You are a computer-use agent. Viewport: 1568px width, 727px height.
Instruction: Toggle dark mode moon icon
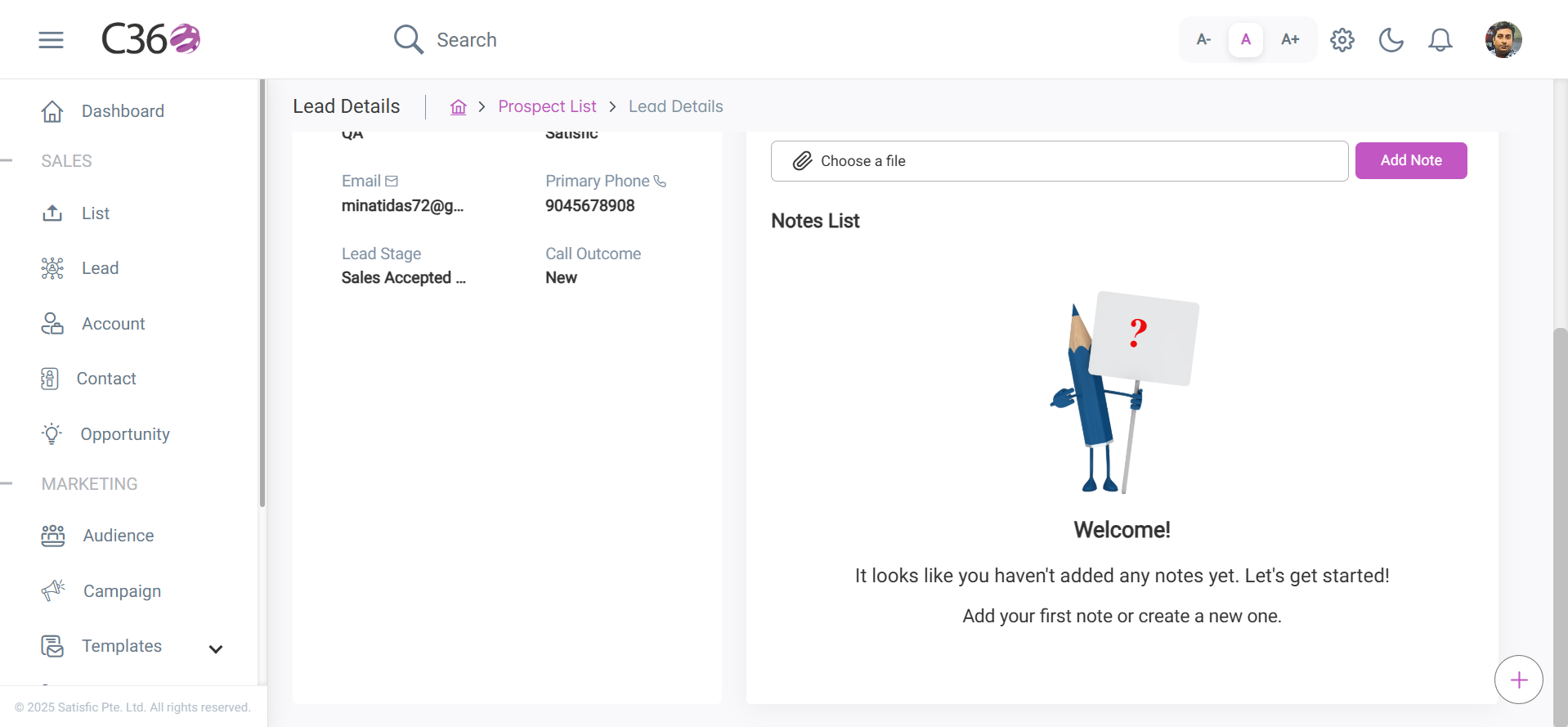point(1391,39)
